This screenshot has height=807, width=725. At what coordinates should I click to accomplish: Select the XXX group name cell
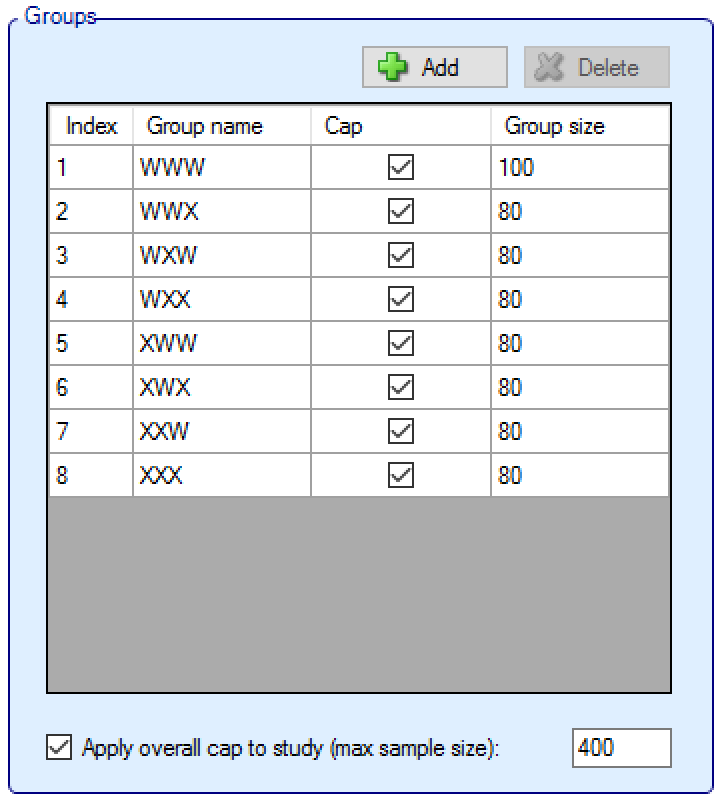click(x=221, y=476)
